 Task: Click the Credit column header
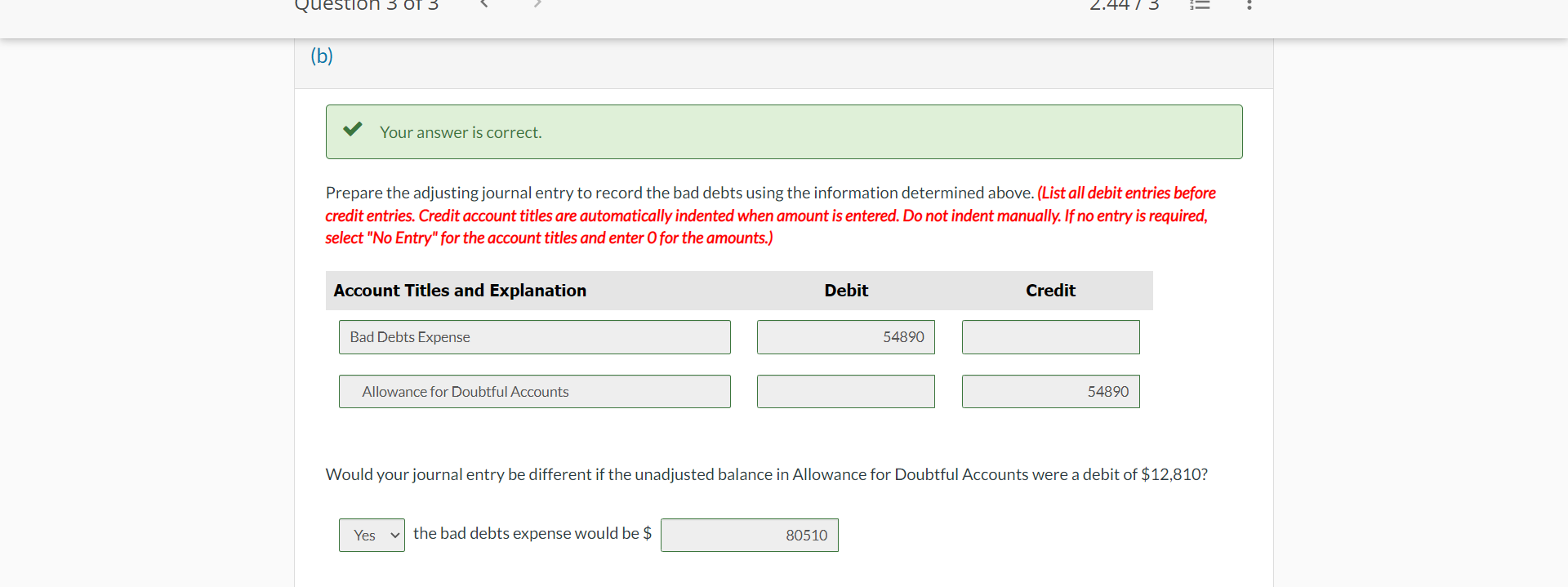[x=1051, y=291]
